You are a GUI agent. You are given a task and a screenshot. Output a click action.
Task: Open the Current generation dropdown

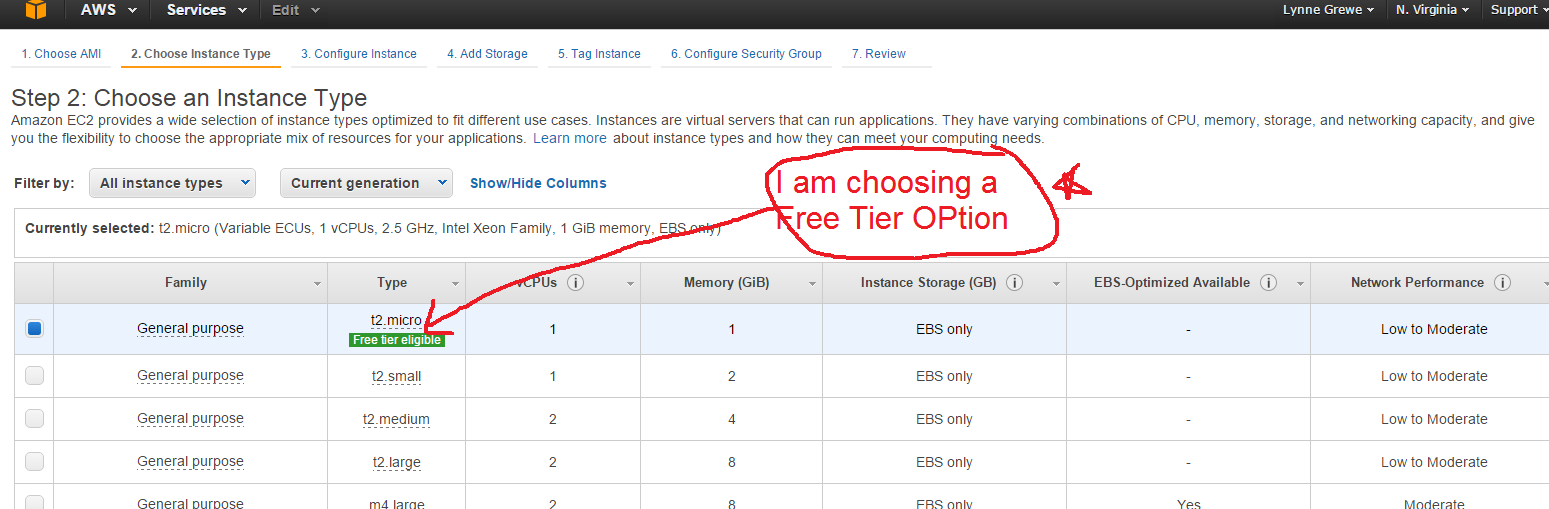click(367, 183)
